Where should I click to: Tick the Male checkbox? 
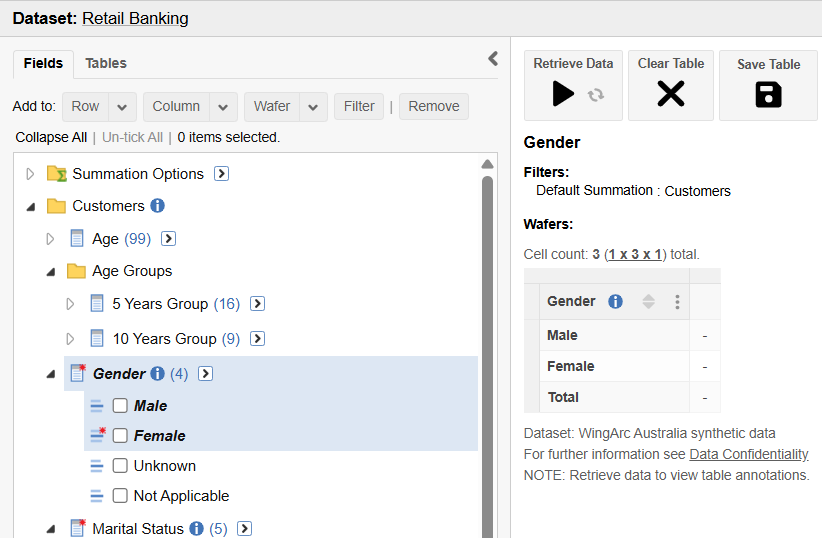120,406
